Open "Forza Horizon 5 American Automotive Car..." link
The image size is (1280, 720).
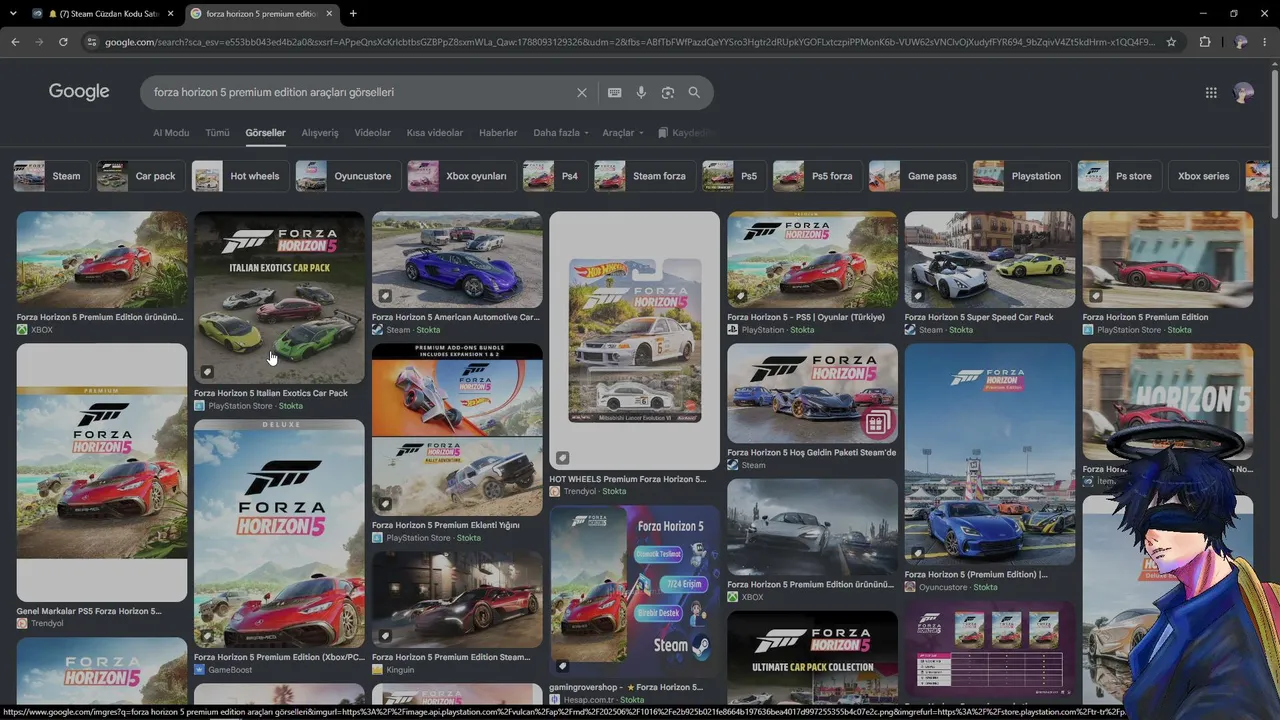click(x=456, y=317)
